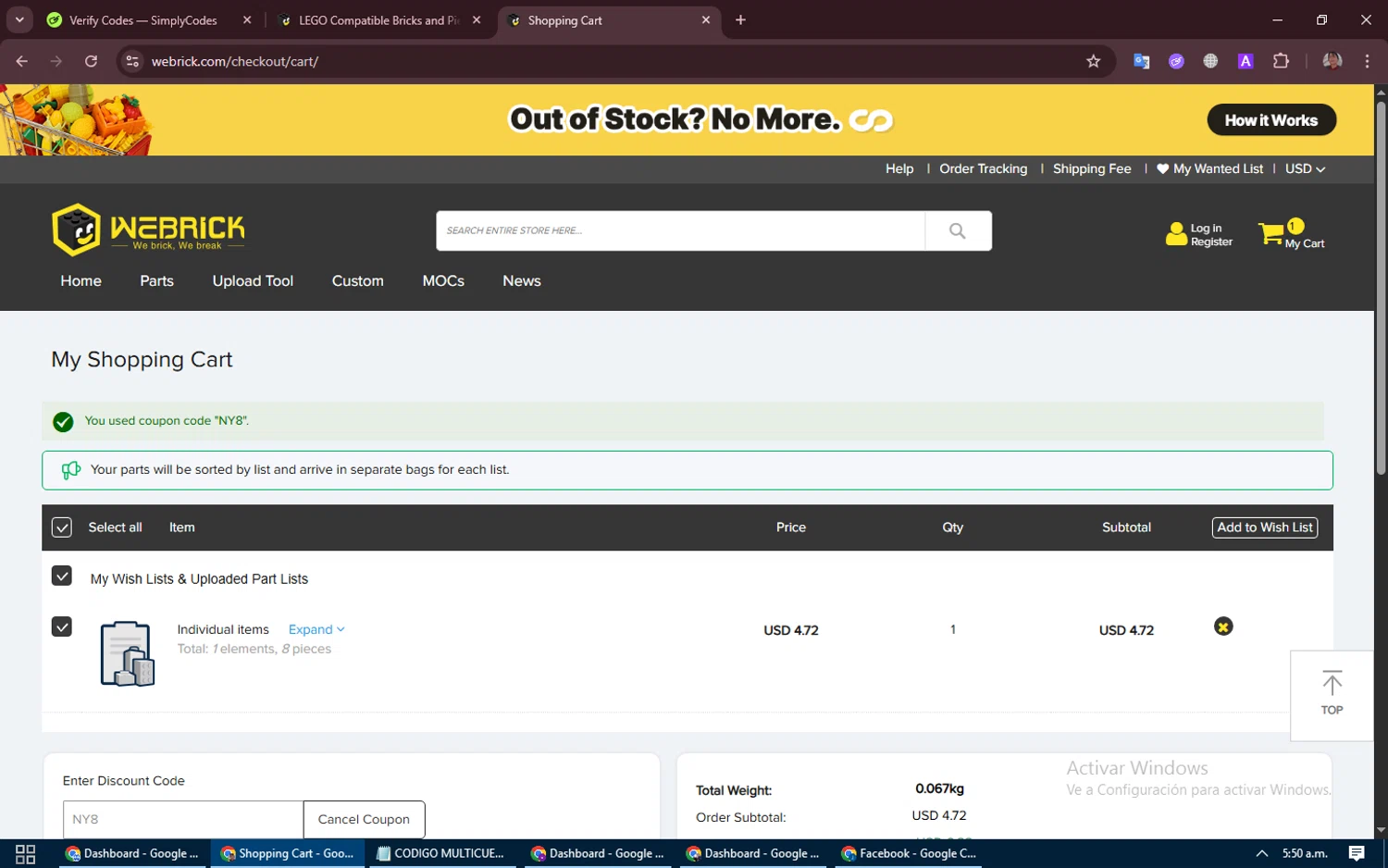The image size is (1388, 868).
Task: Click the browser back arrow
Action: point(22,61)
